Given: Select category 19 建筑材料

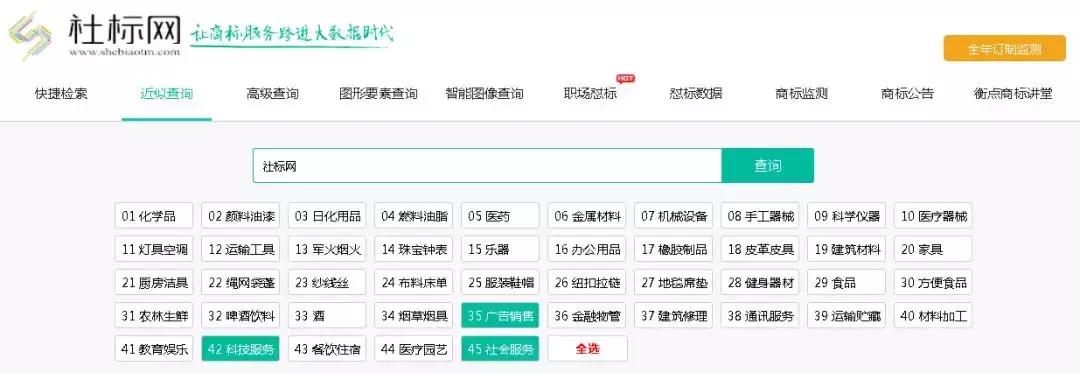Looking at the screenshot, I should point(847,249).
